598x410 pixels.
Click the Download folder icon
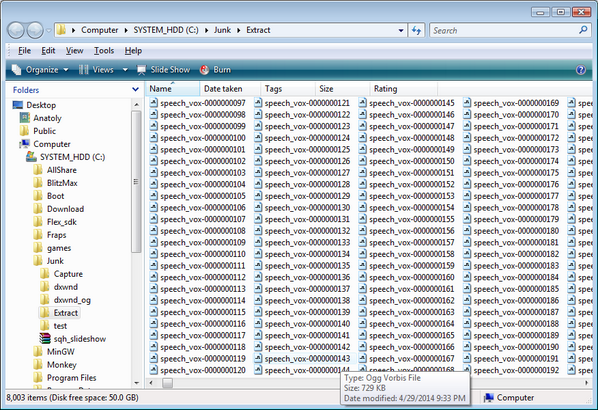coord(38,209)
